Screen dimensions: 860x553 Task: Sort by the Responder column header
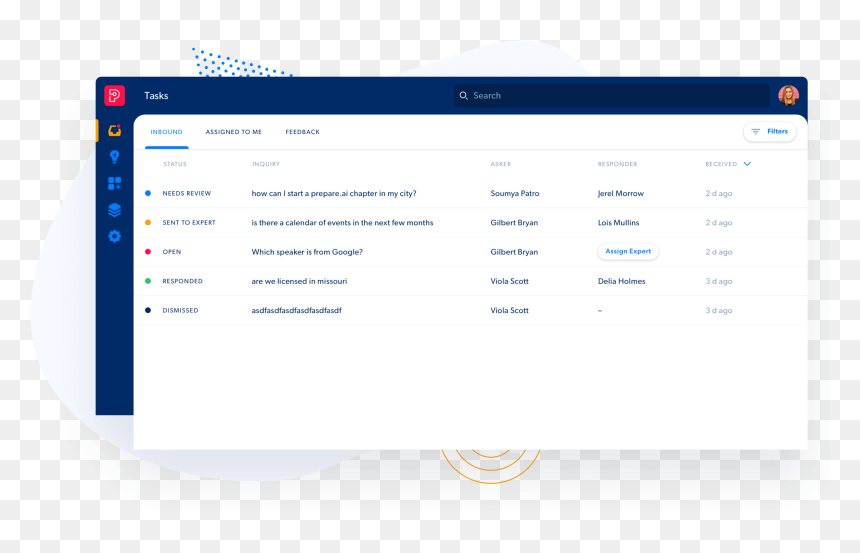[618, 164]
